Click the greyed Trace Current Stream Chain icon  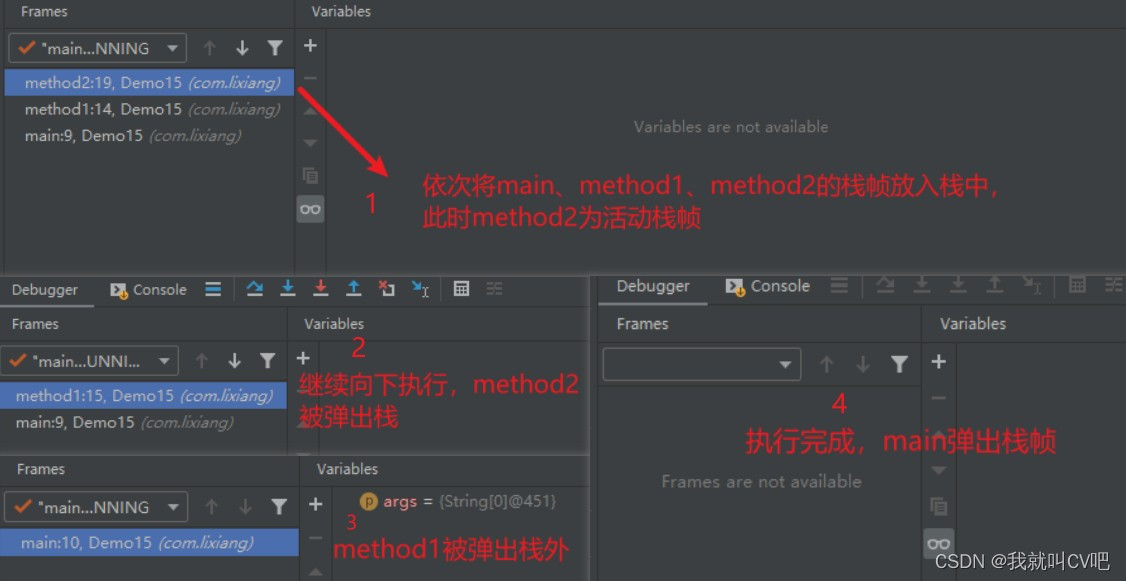(494, 289)
